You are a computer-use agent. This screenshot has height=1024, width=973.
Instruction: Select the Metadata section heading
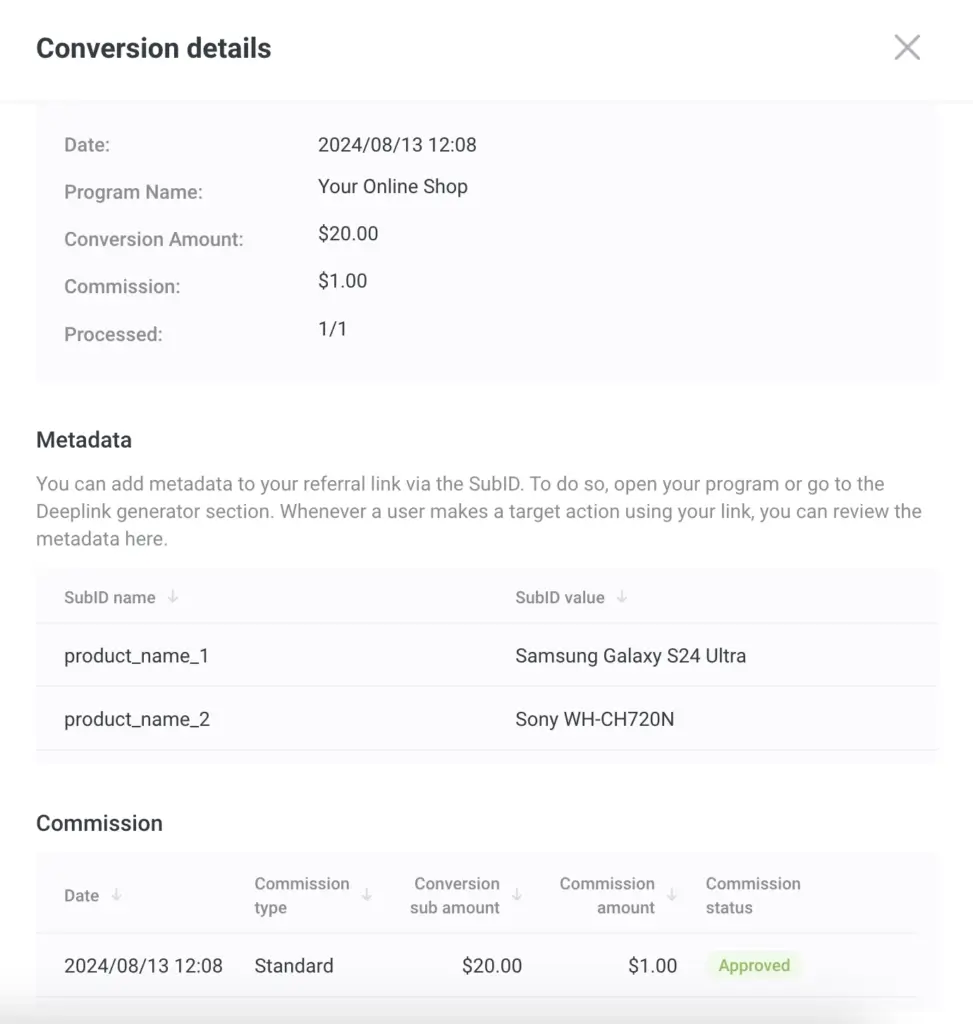click(x=84, y=440)
